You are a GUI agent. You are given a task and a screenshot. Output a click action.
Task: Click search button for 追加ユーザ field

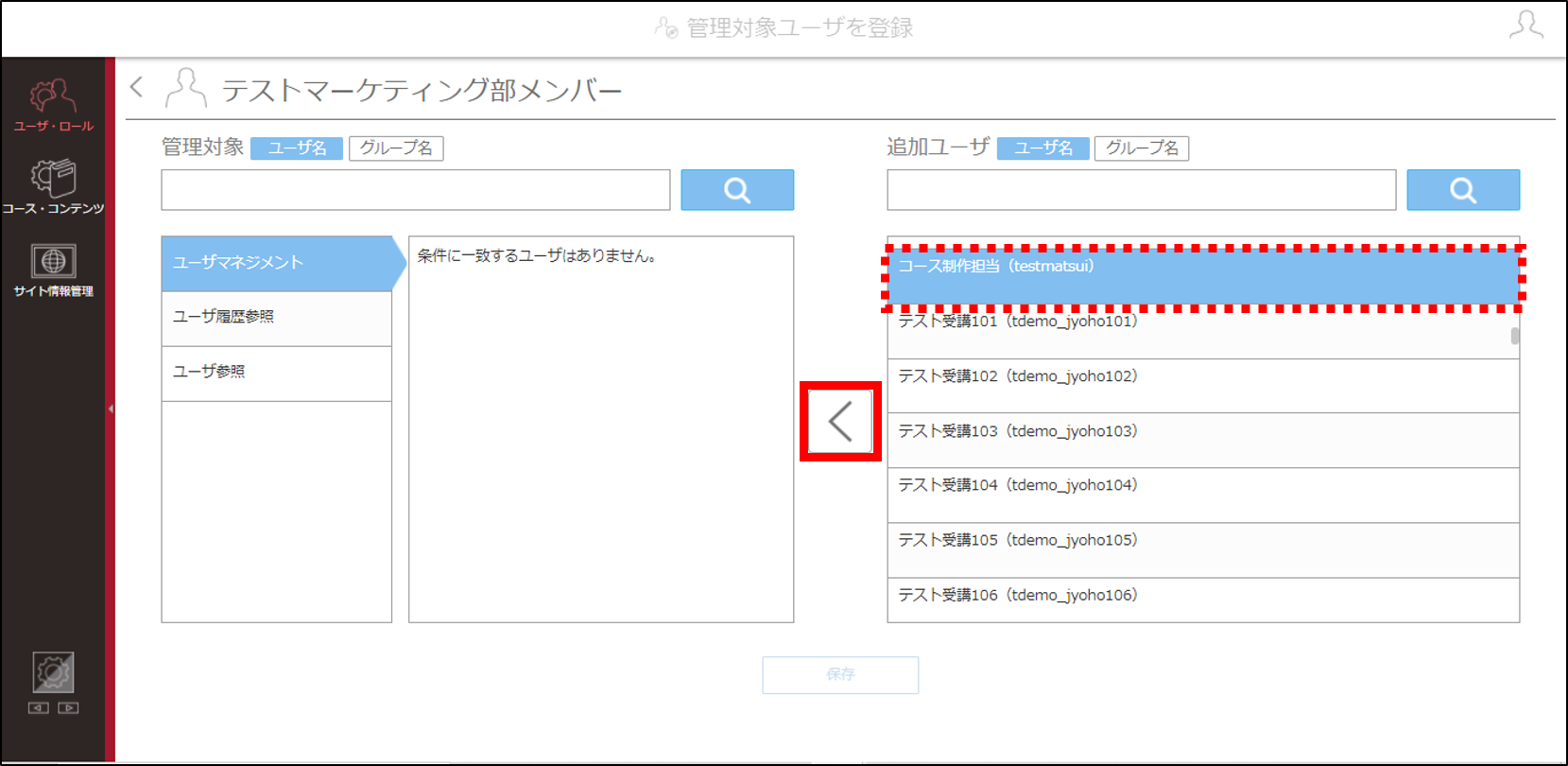coord(1463,190)
